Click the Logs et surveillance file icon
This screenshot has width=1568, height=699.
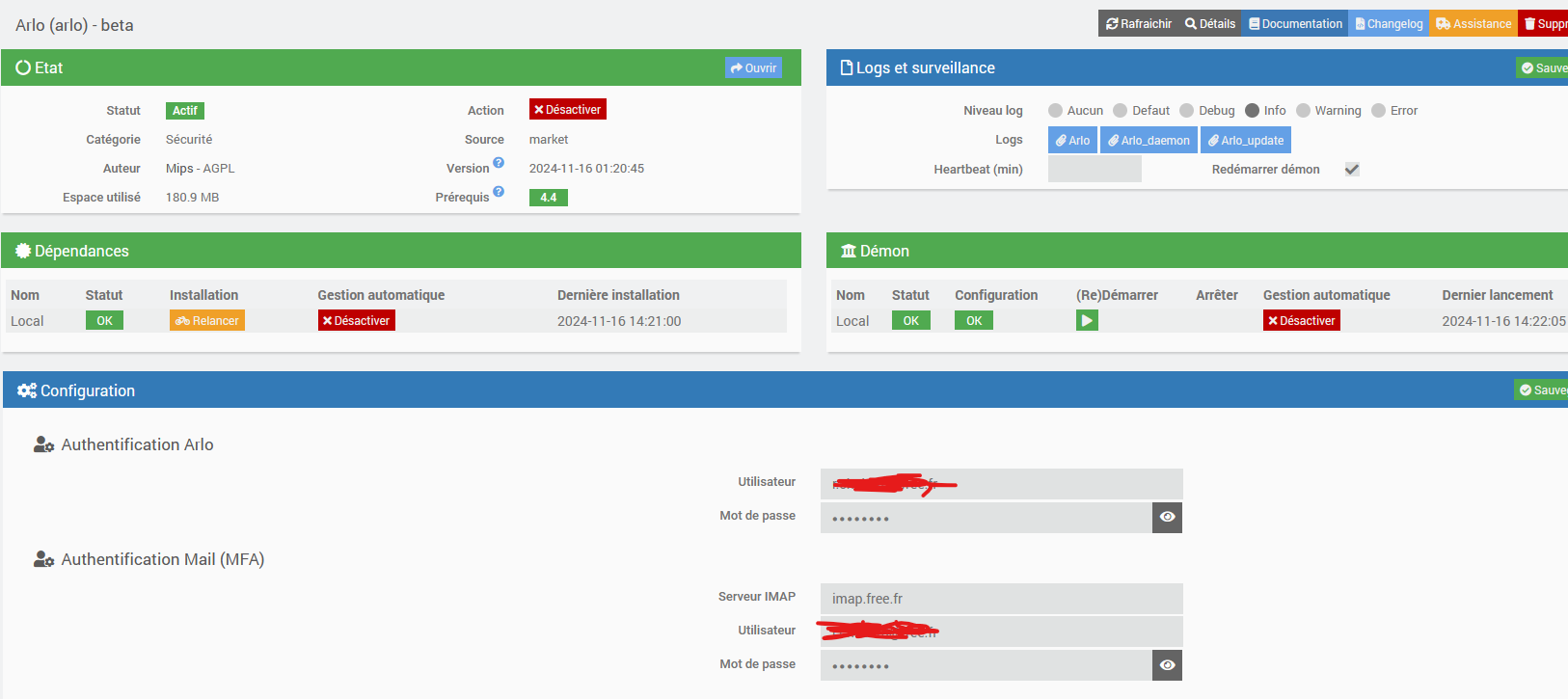[x=847, y=67]
